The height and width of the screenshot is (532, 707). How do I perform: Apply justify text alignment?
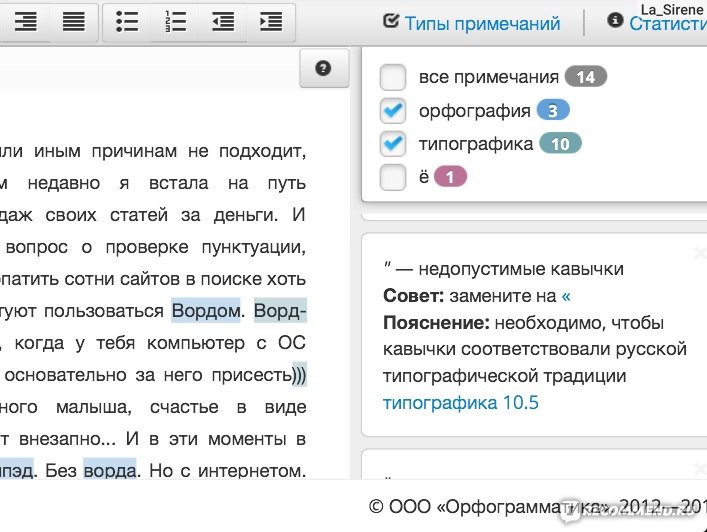pos(74,22)
